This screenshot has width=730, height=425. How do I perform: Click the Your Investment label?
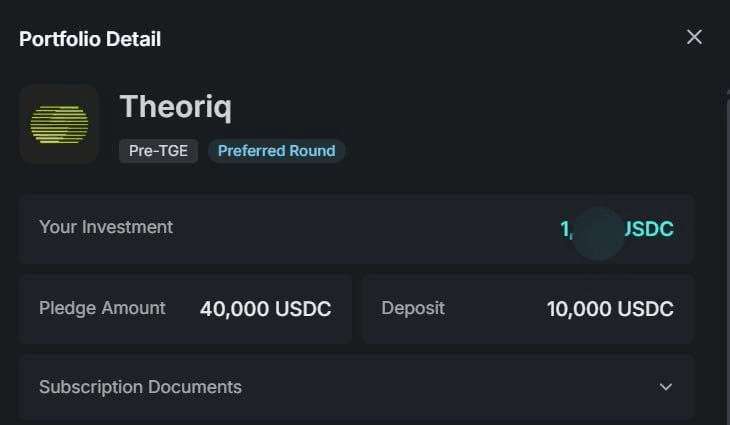coord(106,227)
